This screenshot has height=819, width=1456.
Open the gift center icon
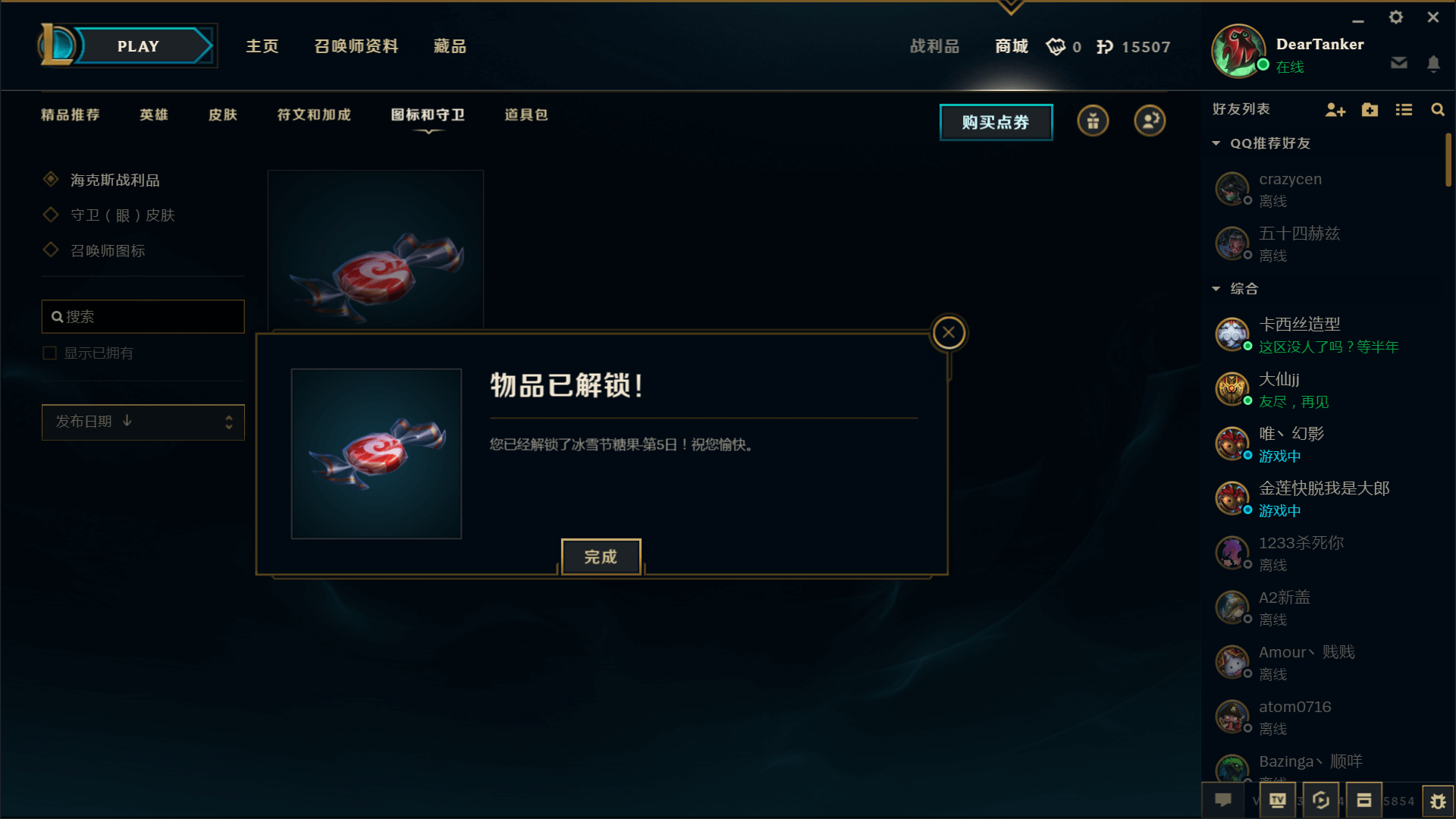[x=1093, y=121]
